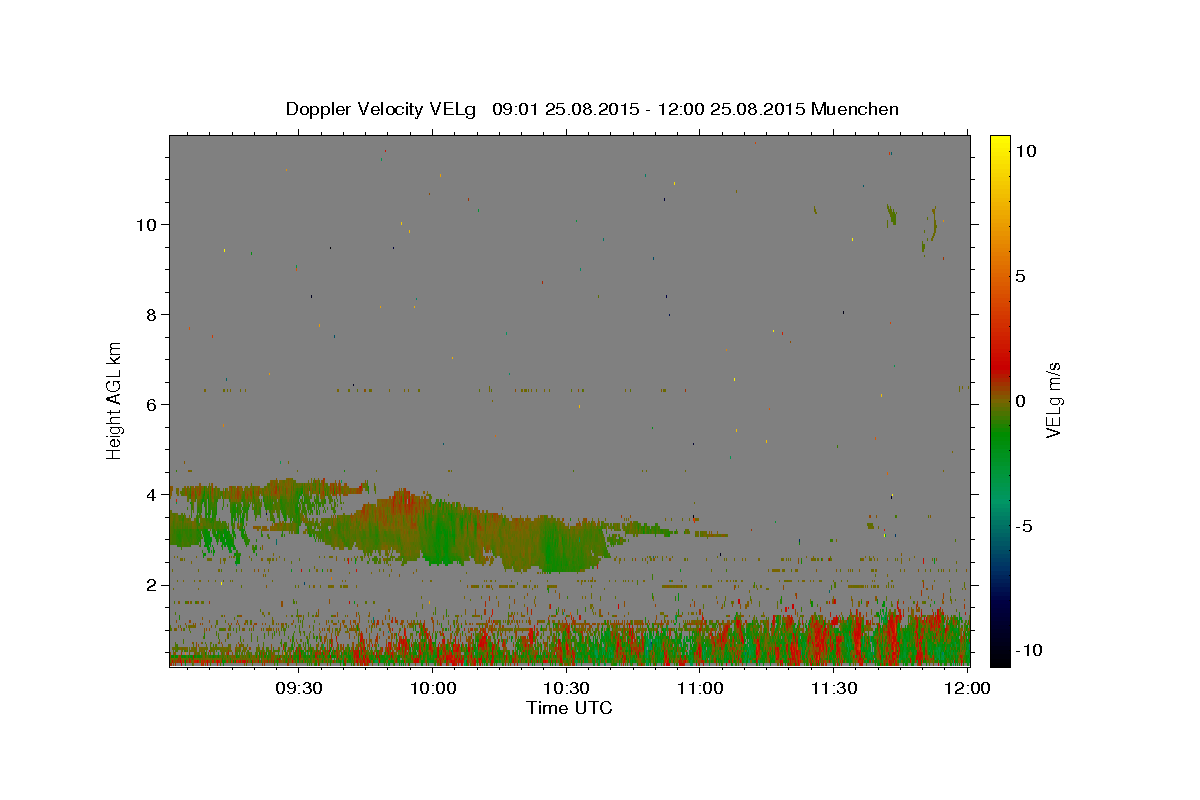
Task: Click the colorbar value -5 label
Action: (x=1024, y=526)
